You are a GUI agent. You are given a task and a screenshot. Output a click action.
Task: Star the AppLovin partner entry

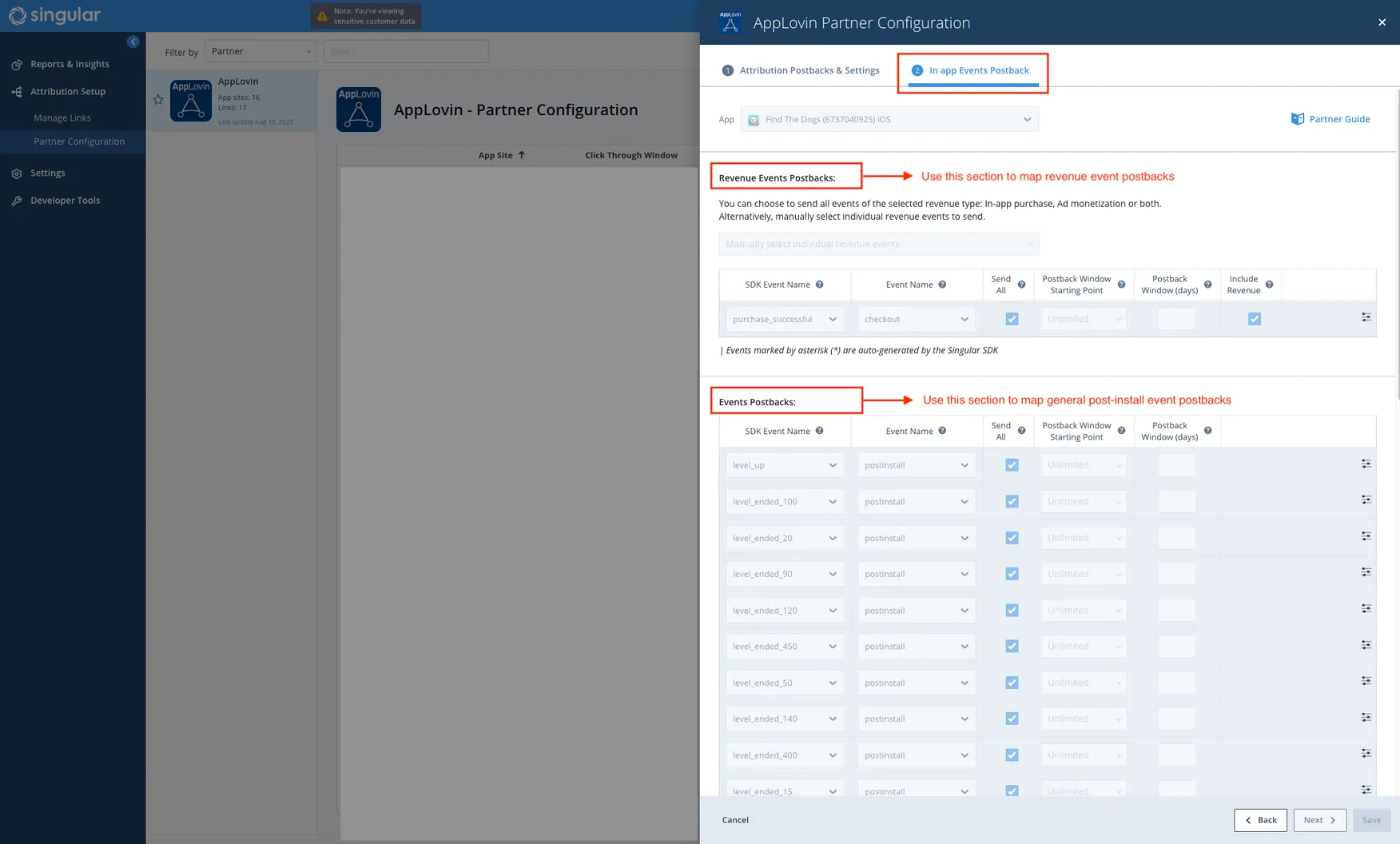pyautogui.click(x=157, y=100)
